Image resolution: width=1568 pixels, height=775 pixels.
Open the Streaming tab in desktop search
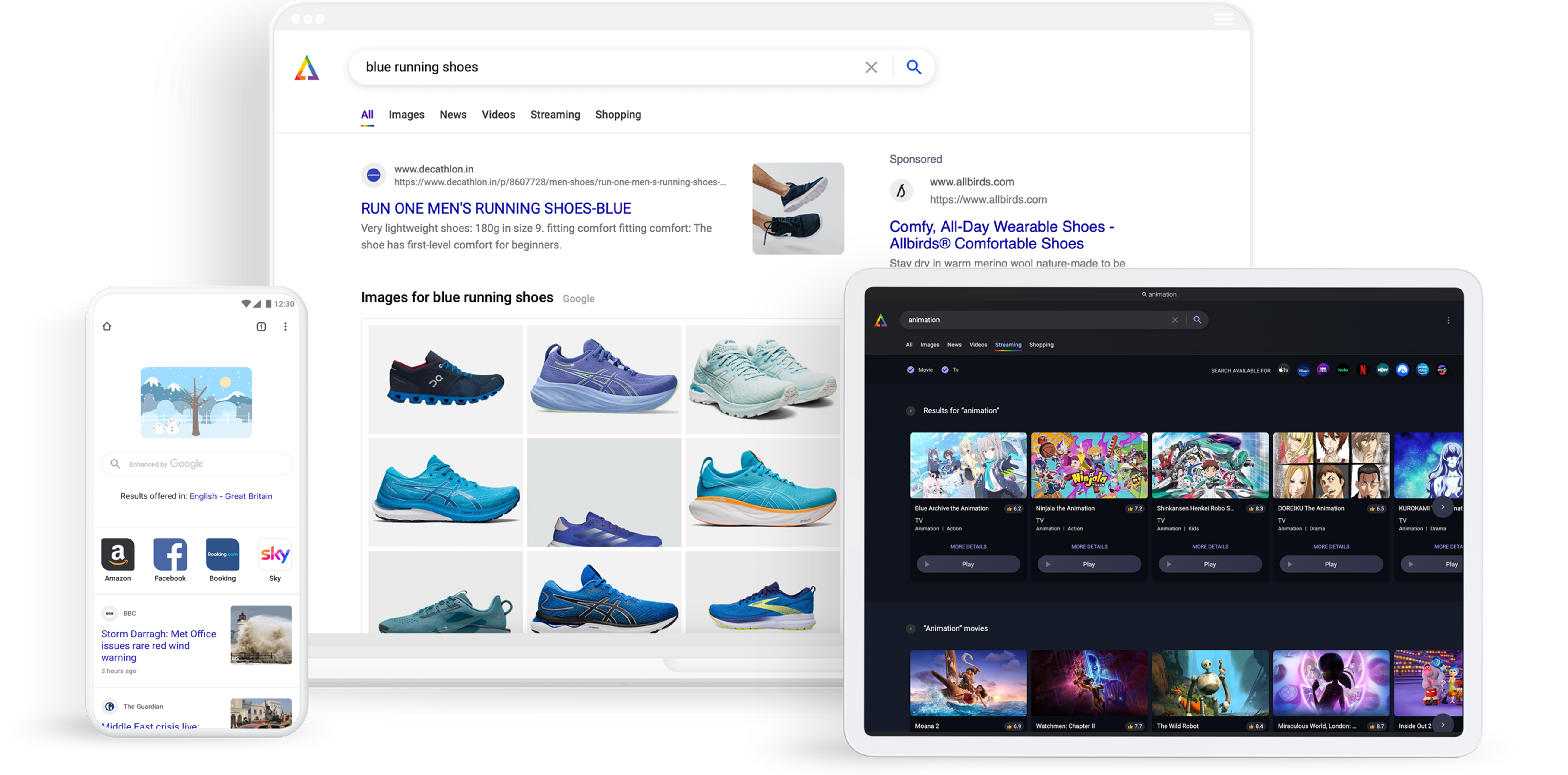point(555,115)
